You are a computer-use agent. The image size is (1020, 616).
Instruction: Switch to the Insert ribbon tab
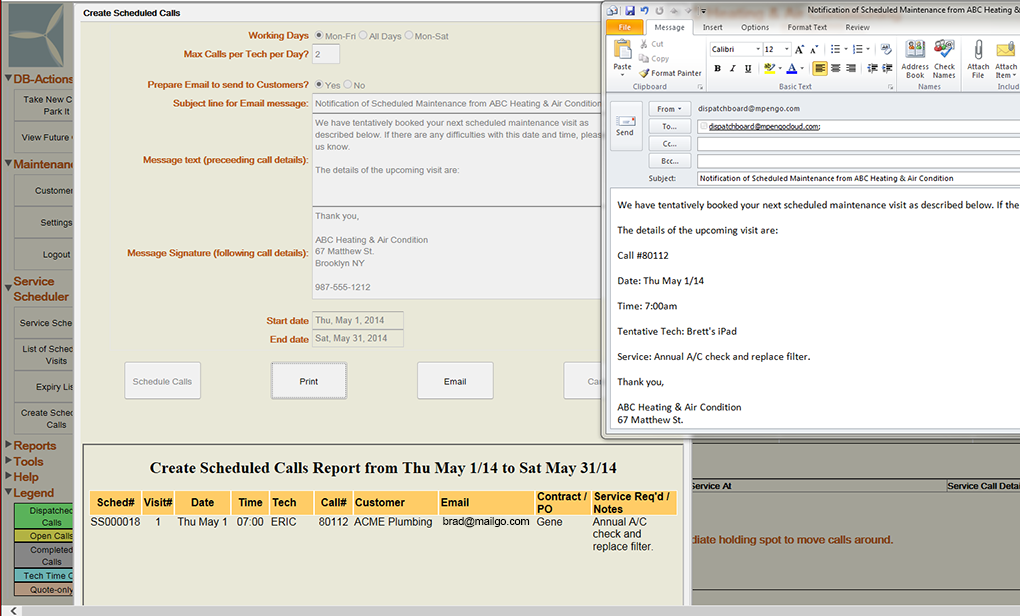(x=712, y=28)
